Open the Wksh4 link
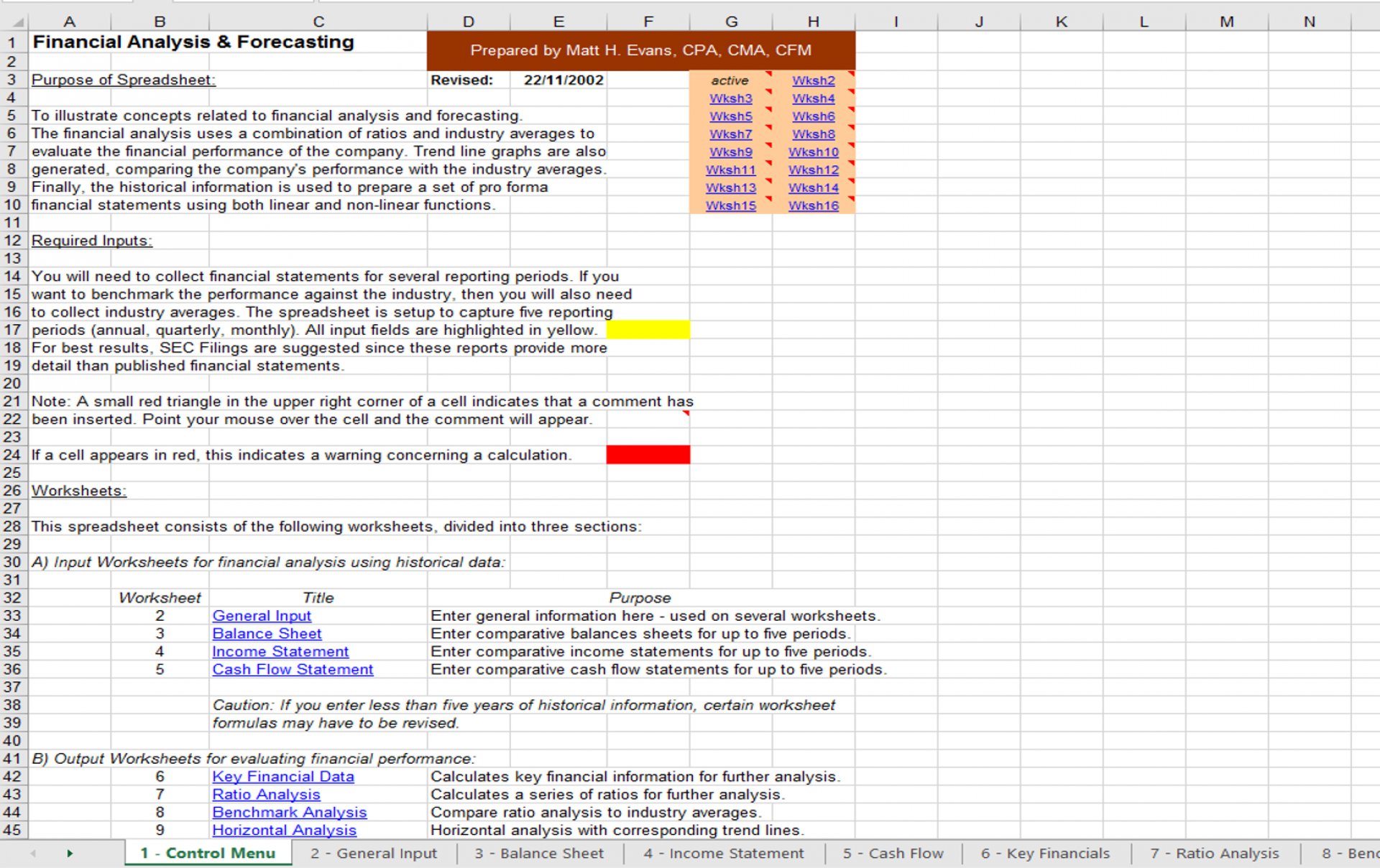Image resolution: width=1380 pixels, height=868 pixels. click(x=813, y=98)
